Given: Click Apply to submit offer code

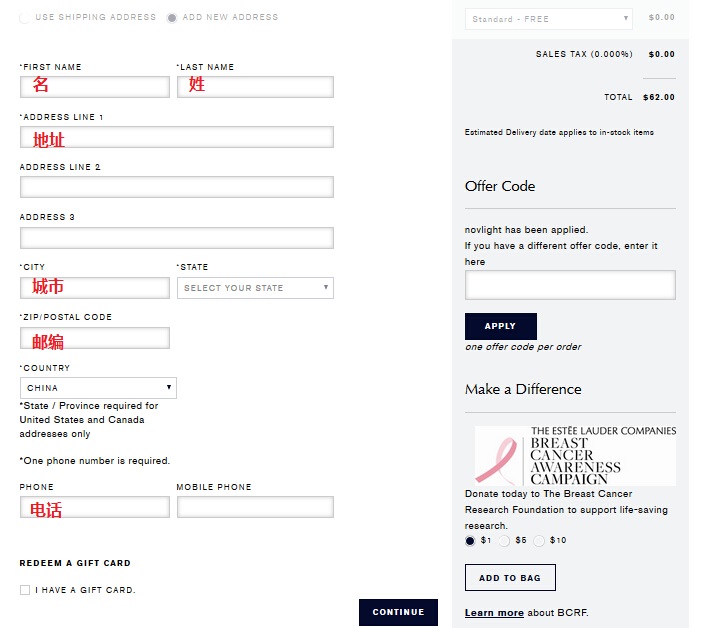Looking at the screenshot, I should coord(501,326).
